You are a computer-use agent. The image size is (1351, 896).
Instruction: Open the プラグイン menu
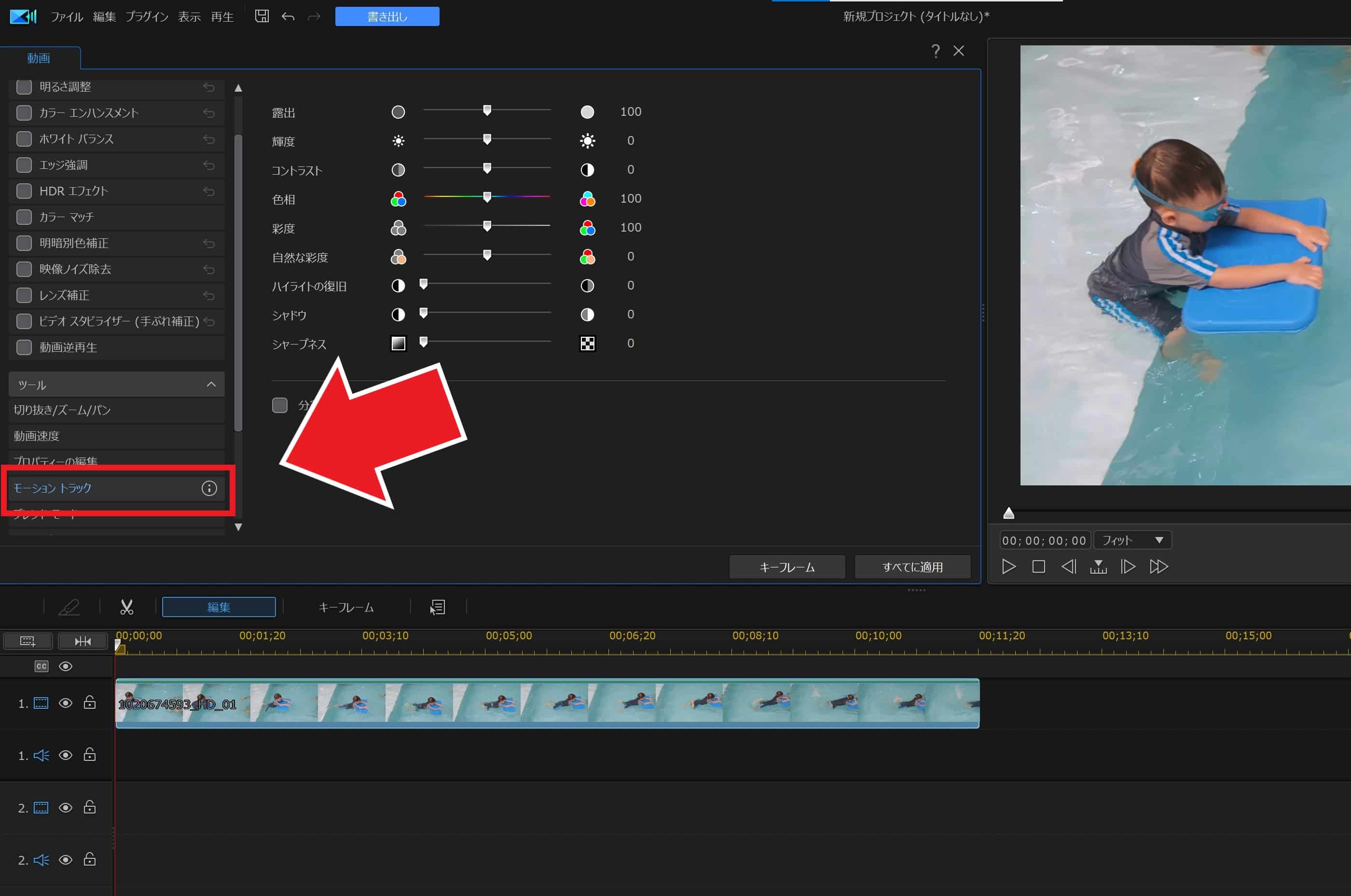coord(146,16)
